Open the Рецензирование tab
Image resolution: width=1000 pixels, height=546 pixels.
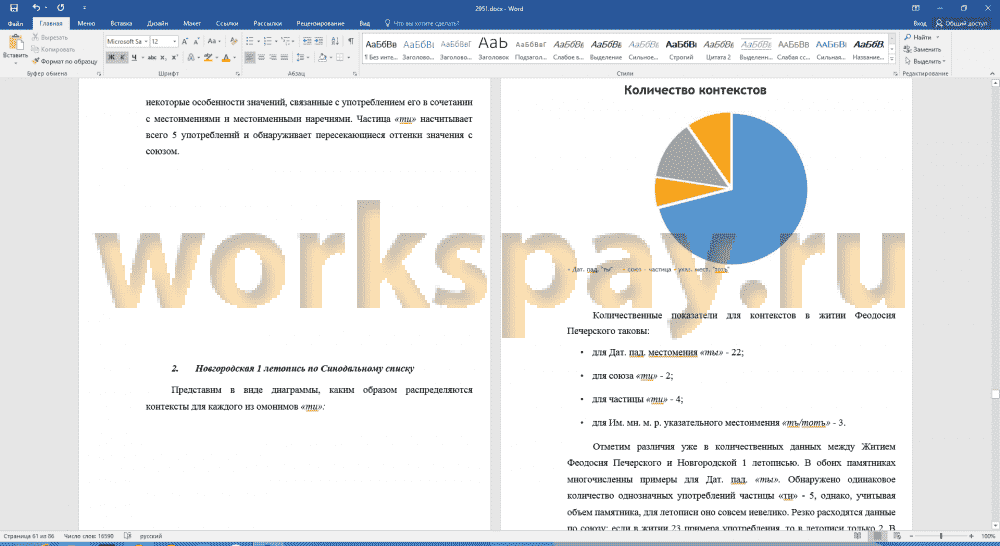coord(320,24)
